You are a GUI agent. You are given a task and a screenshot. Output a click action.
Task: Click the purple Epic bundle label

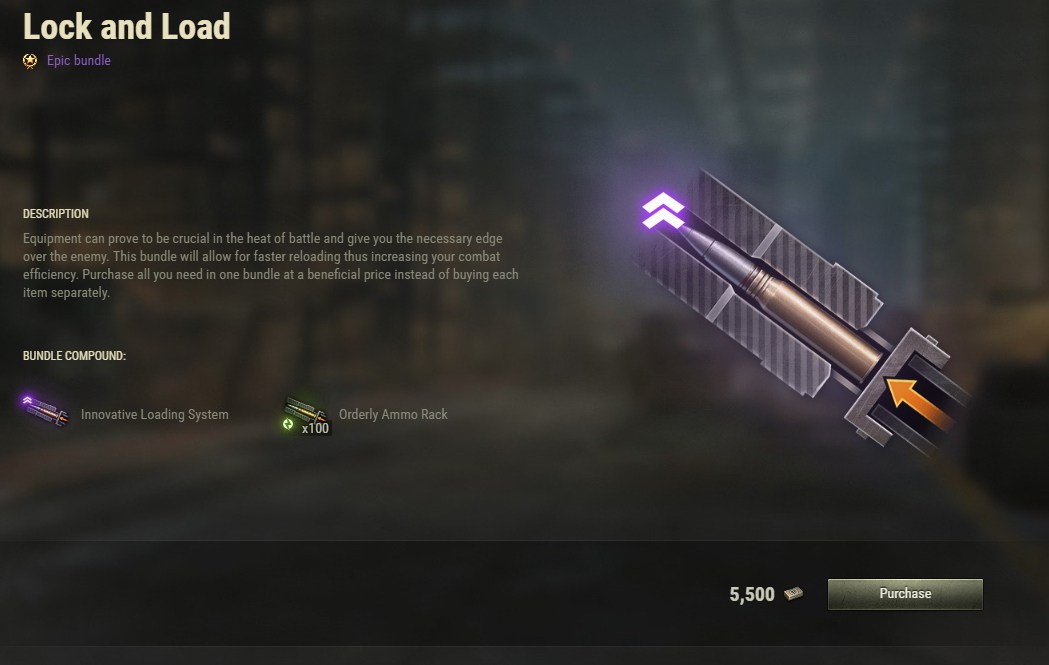click(x=79, y=60)
